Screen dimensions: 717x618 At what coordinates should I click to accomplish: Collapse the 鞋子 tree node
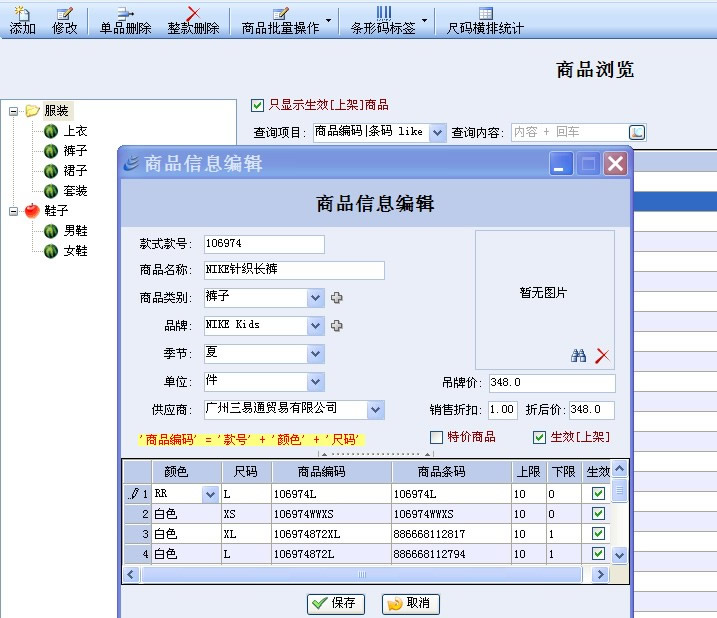pyautogui.click(x=13, y=211)
